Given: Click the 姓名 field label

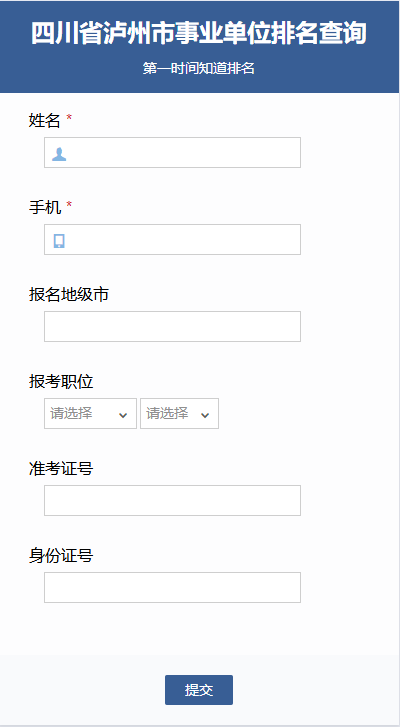Looking at the screenshot, I should point(45,121).
